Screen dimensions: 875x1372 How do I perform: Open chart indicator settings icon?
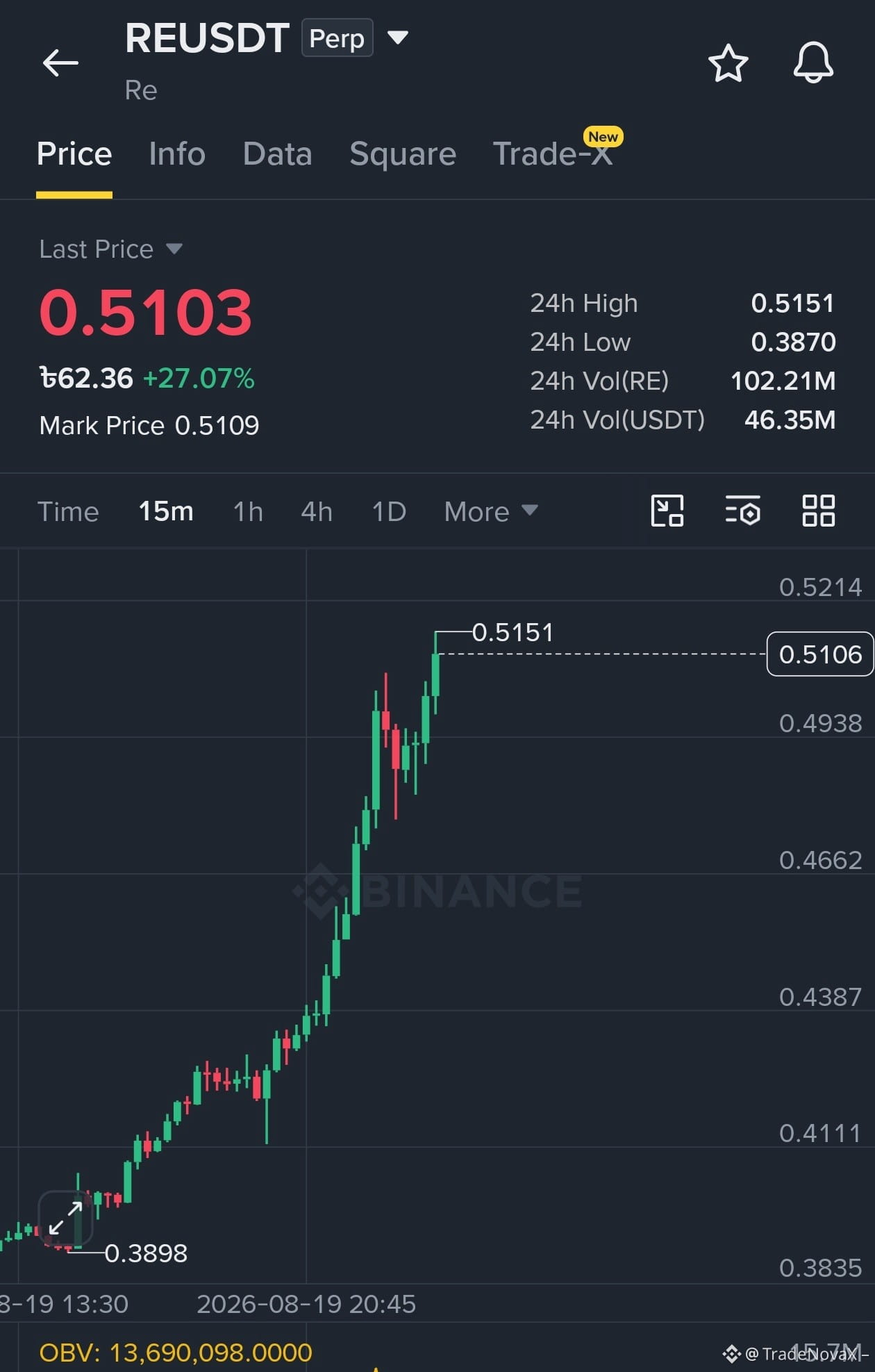[x=742, y=511]
